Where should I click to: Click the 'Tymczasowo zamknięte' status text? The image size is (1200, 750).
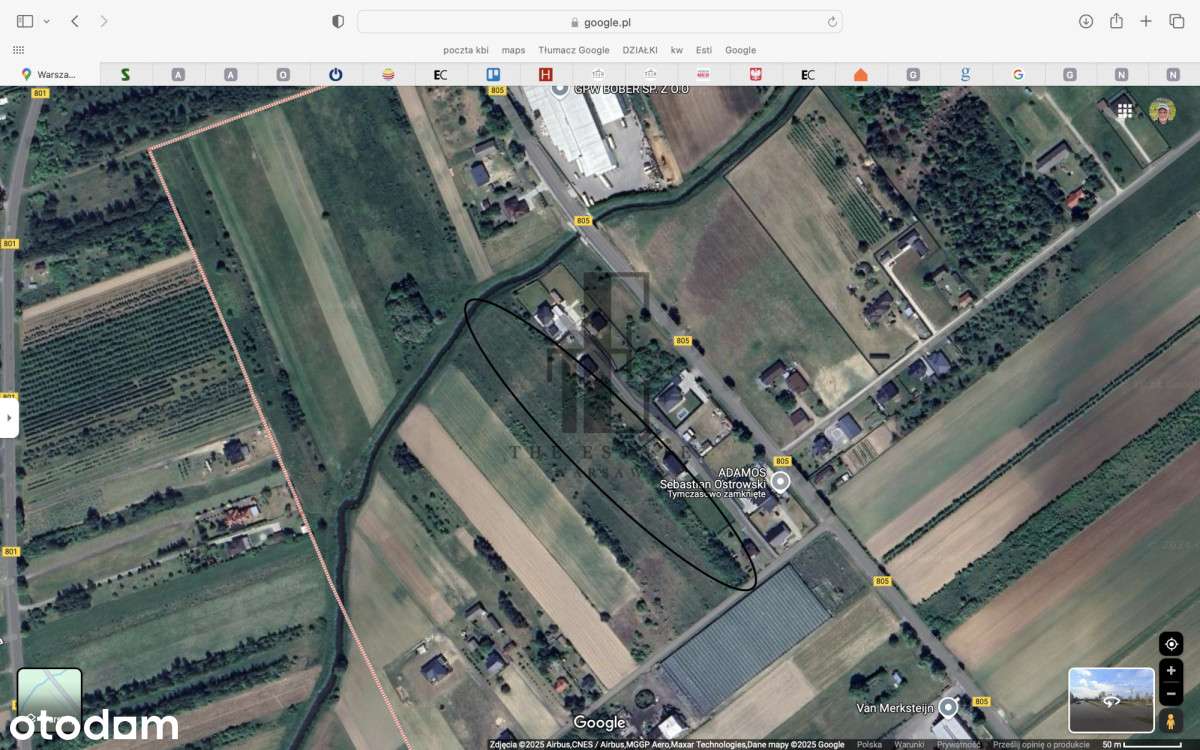(x=717, y=494)
